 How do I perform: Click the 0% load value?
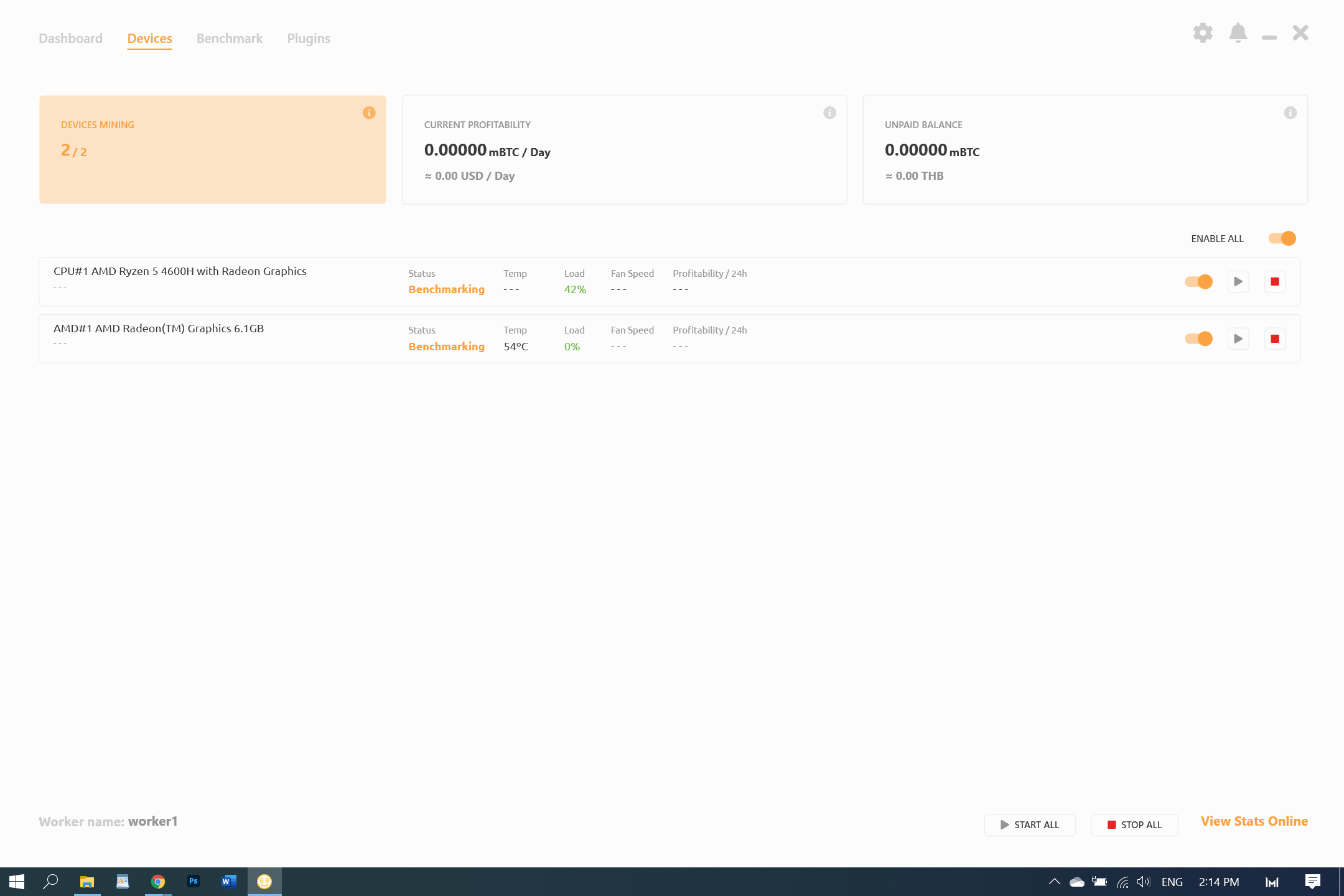click(x=572, y=347)
